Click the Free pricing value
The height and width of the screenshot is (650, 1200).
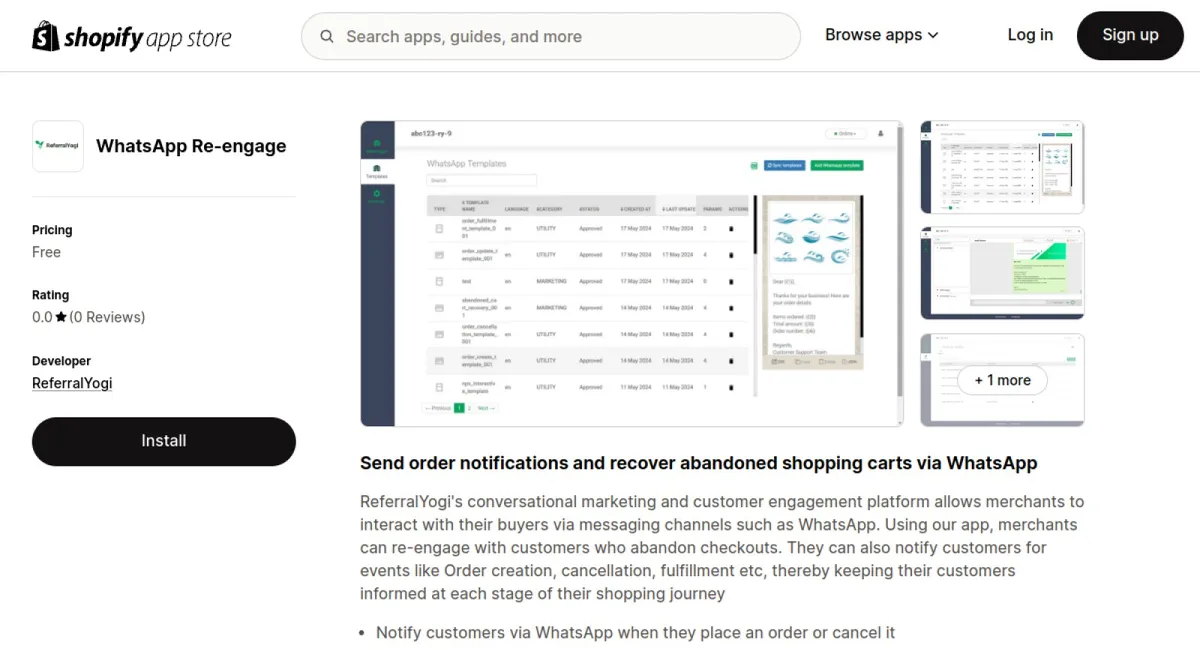click(46, 252)
